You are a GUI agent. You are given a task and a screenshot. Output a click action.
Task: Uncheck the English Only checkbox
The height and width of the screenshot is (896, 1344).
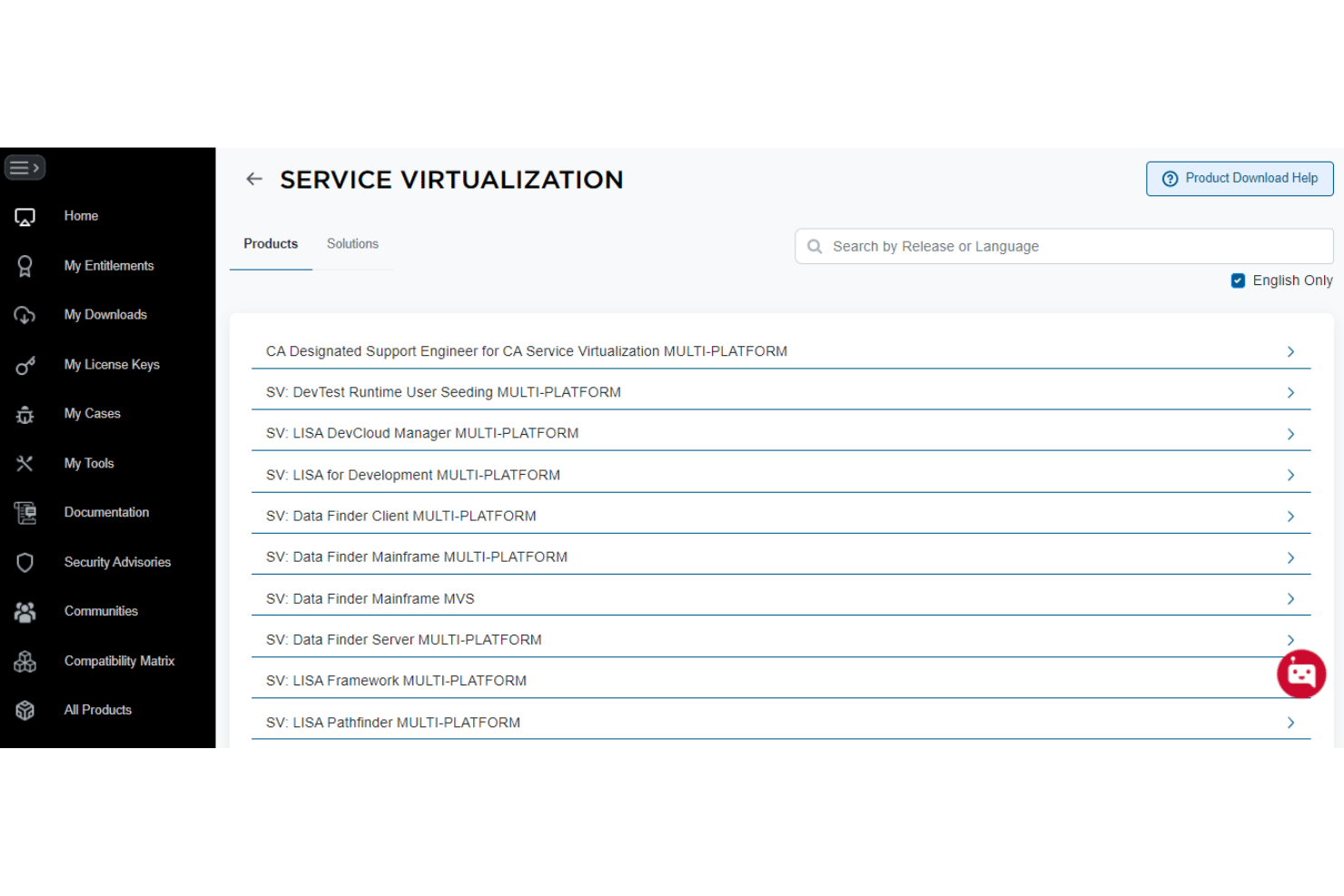tap(1238, 281)
